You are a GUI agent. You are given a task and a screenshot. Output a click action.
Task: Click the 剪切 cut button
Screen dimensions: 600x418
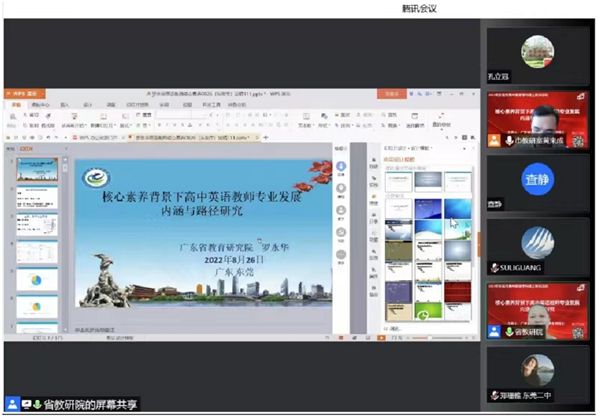point(31,115)
